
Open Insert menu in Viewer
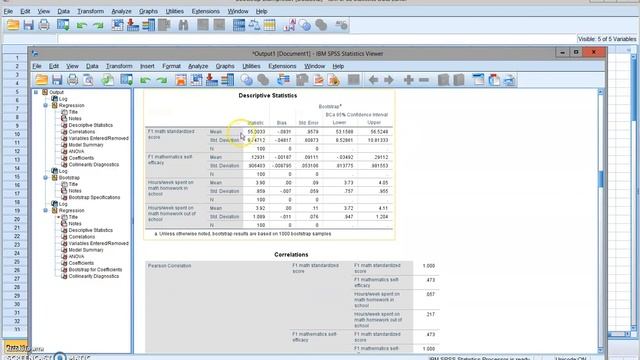pyautogui.click(x=147, y=66)
